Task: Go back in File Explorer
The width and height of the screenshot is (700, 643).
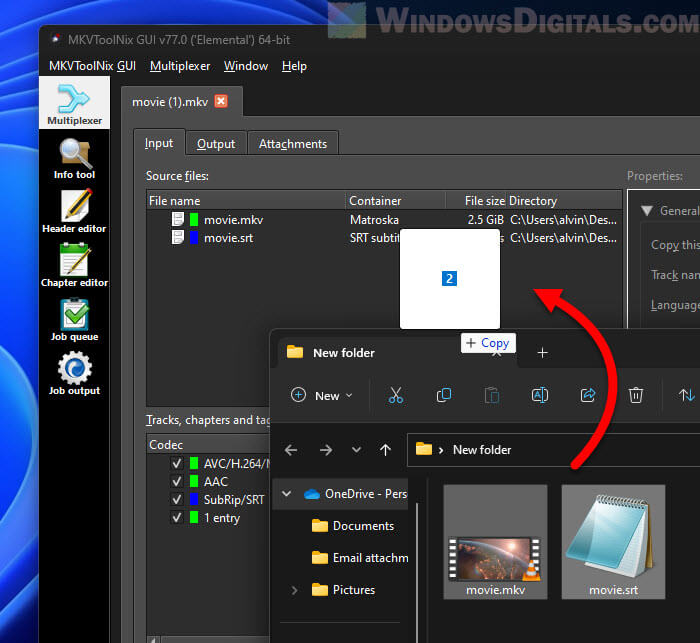Action: coord(291,450)
